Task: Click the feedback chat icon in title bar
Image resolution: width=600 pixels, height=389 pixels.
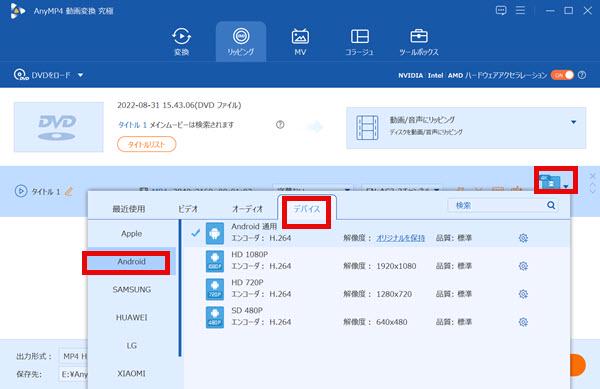Action: point(501,10)
